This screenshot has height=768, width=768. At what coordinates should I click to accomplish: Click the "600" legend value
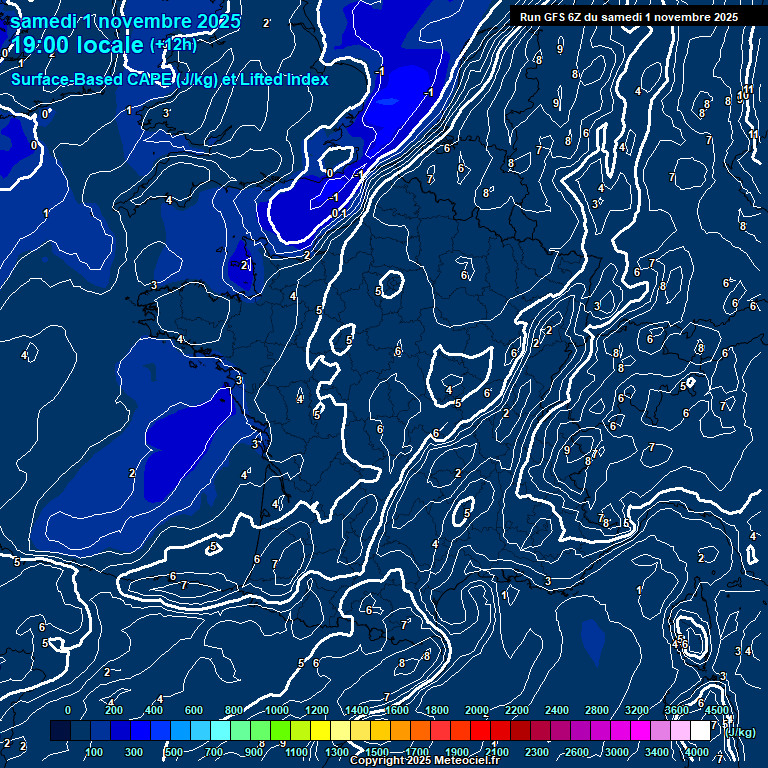click(194, 710)
